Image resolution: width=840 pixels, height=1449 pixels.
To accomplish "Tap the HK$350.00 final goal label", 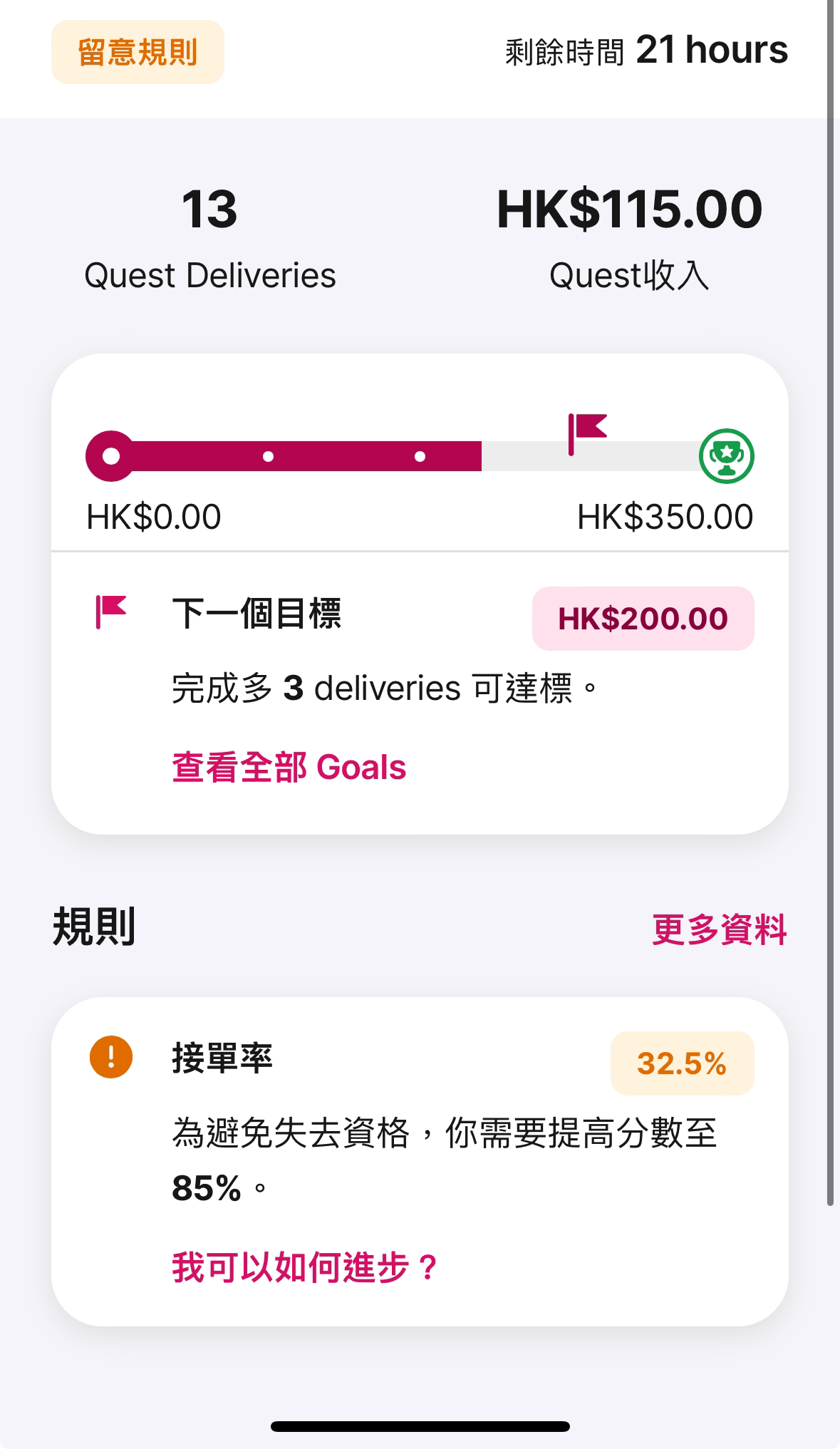I will tap(665, 517).
